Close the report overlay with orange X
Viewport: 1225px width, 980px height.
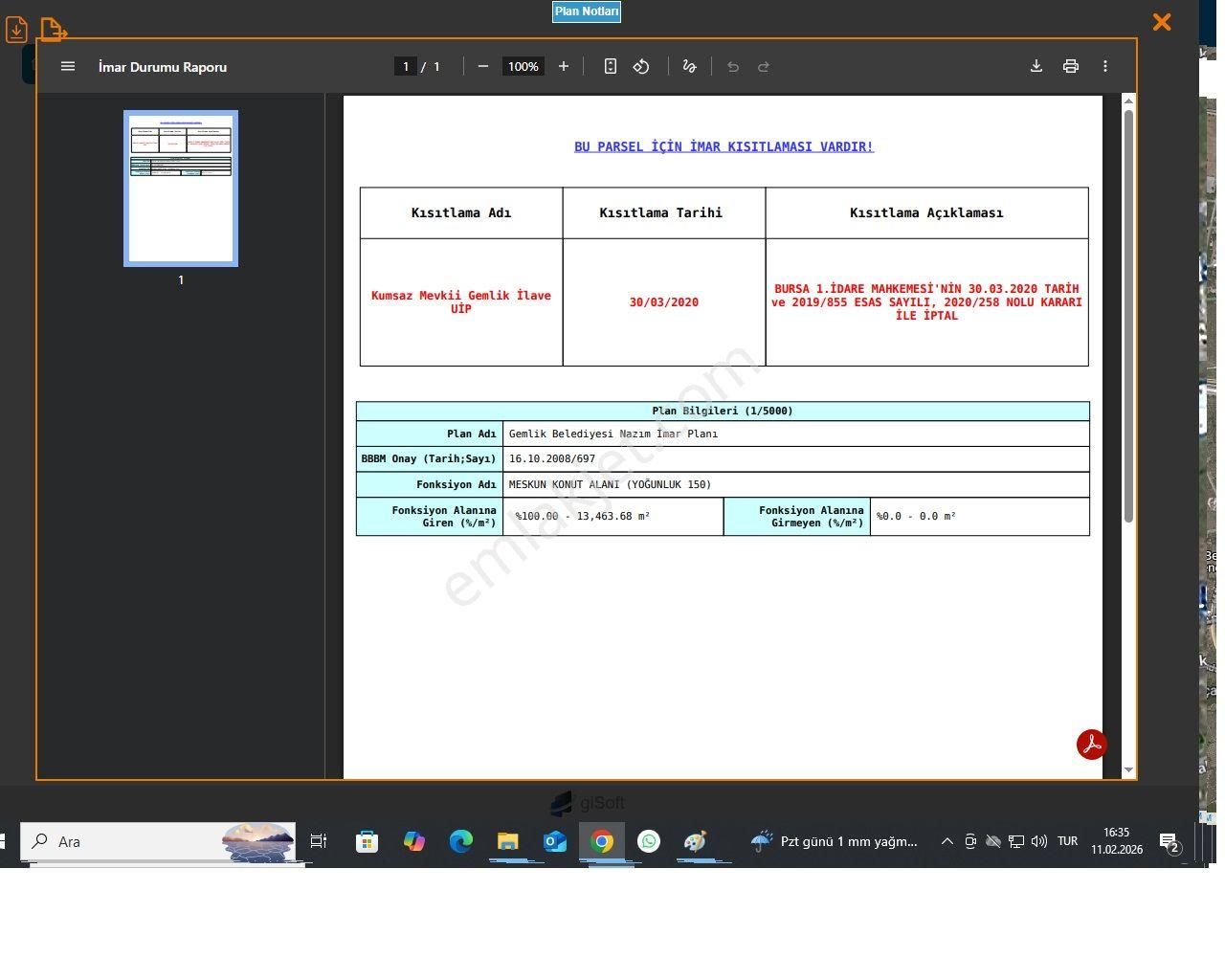coord(1162,22)
